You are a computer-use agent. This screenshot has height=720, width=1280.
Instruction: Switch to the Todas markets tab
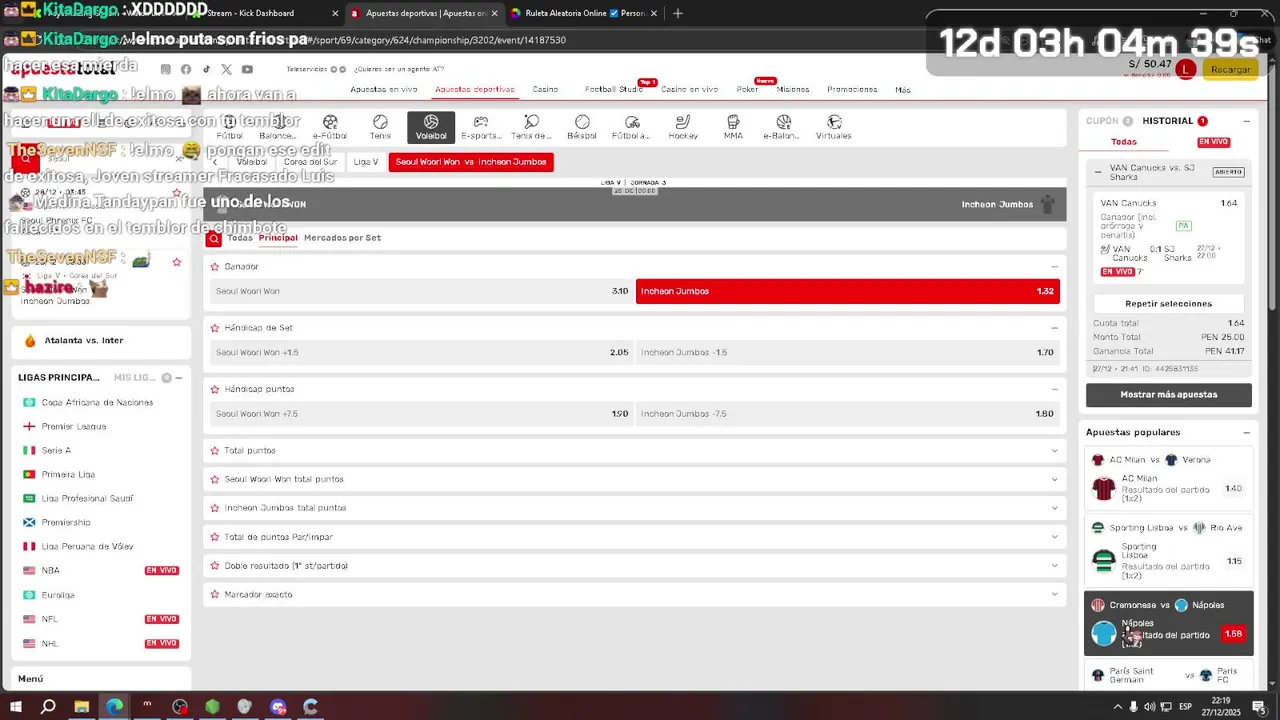(x=240, y=238)
